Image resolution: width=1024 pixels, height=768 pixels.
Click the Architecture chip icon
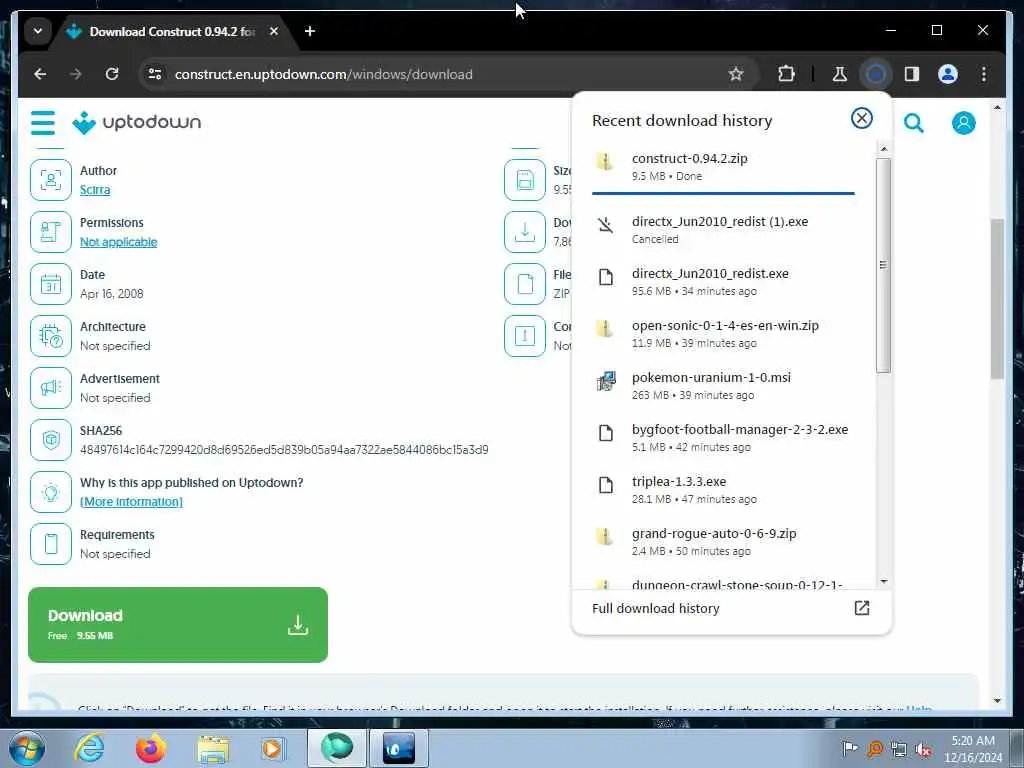[51, 336]
